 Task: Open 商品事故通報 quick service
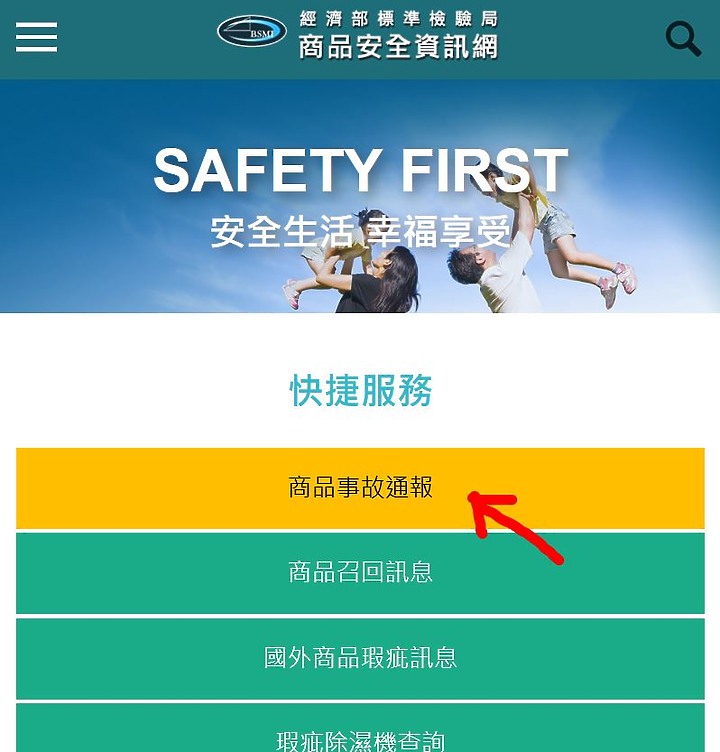point(360,488)
